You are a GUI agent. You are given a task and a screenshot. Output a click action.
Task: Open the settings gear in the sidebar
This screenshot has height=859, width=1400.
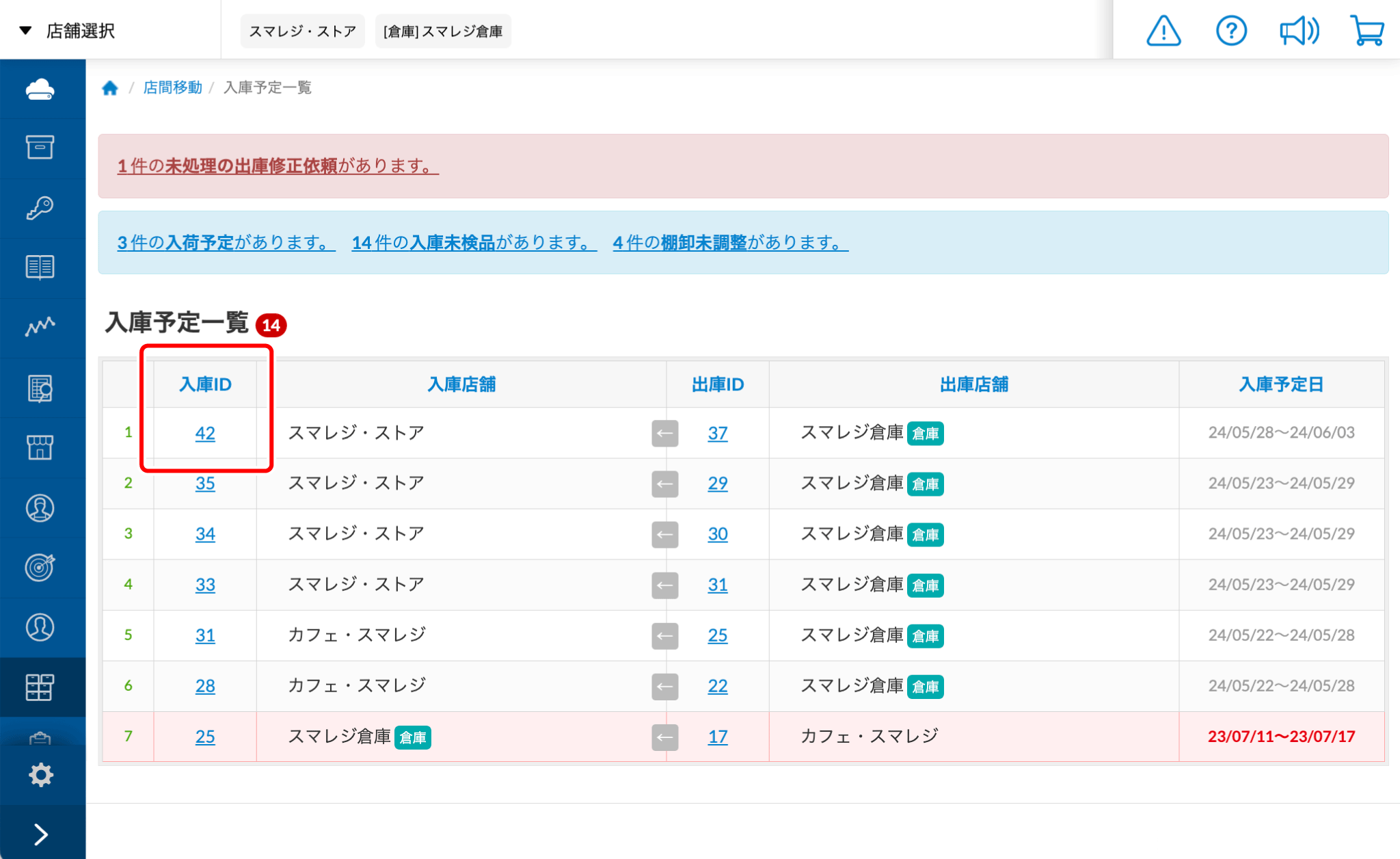click(x=40, y=775)
